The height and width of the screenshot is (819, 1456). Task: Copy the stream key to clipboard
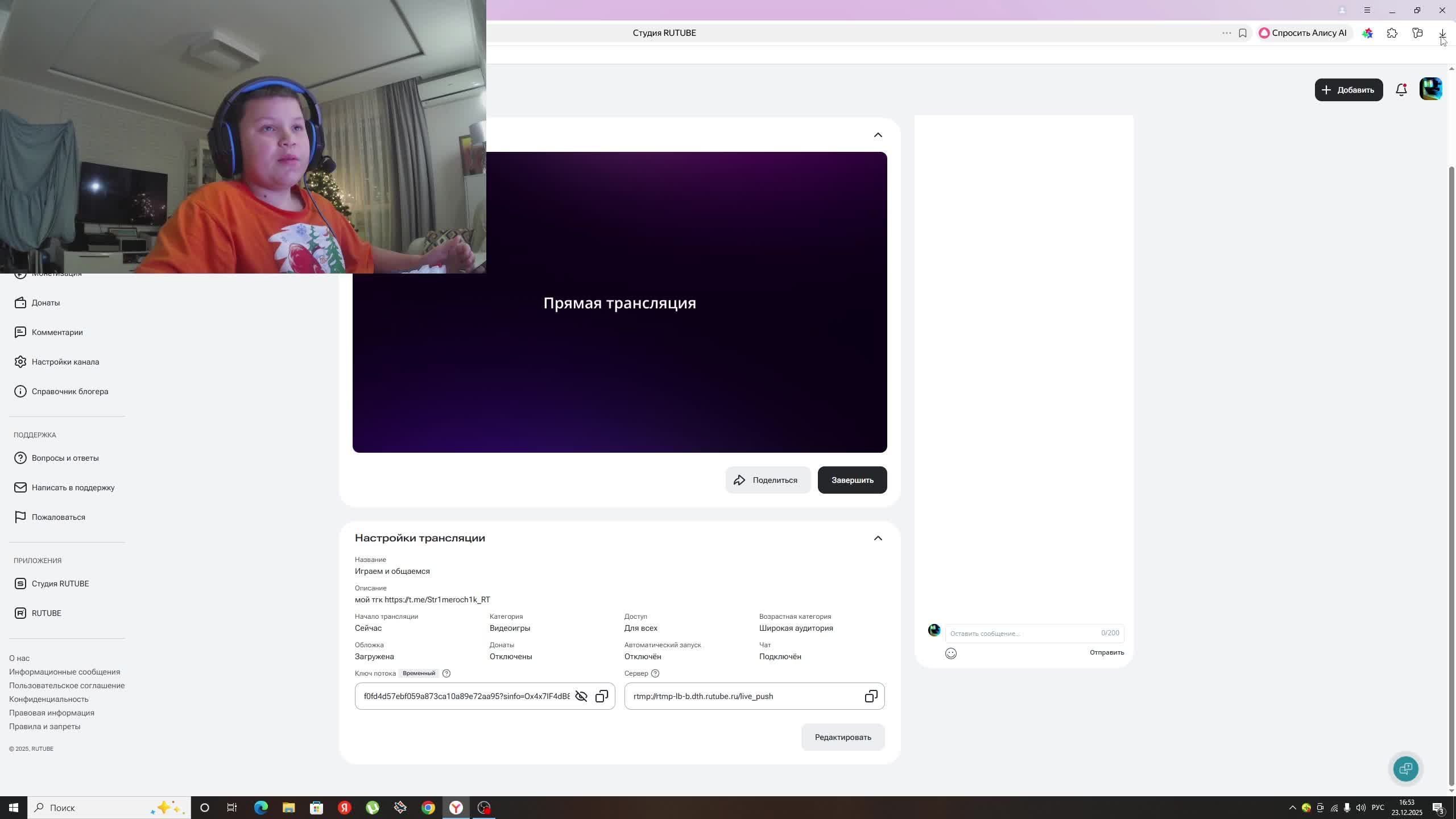click(x=602, y=696)
